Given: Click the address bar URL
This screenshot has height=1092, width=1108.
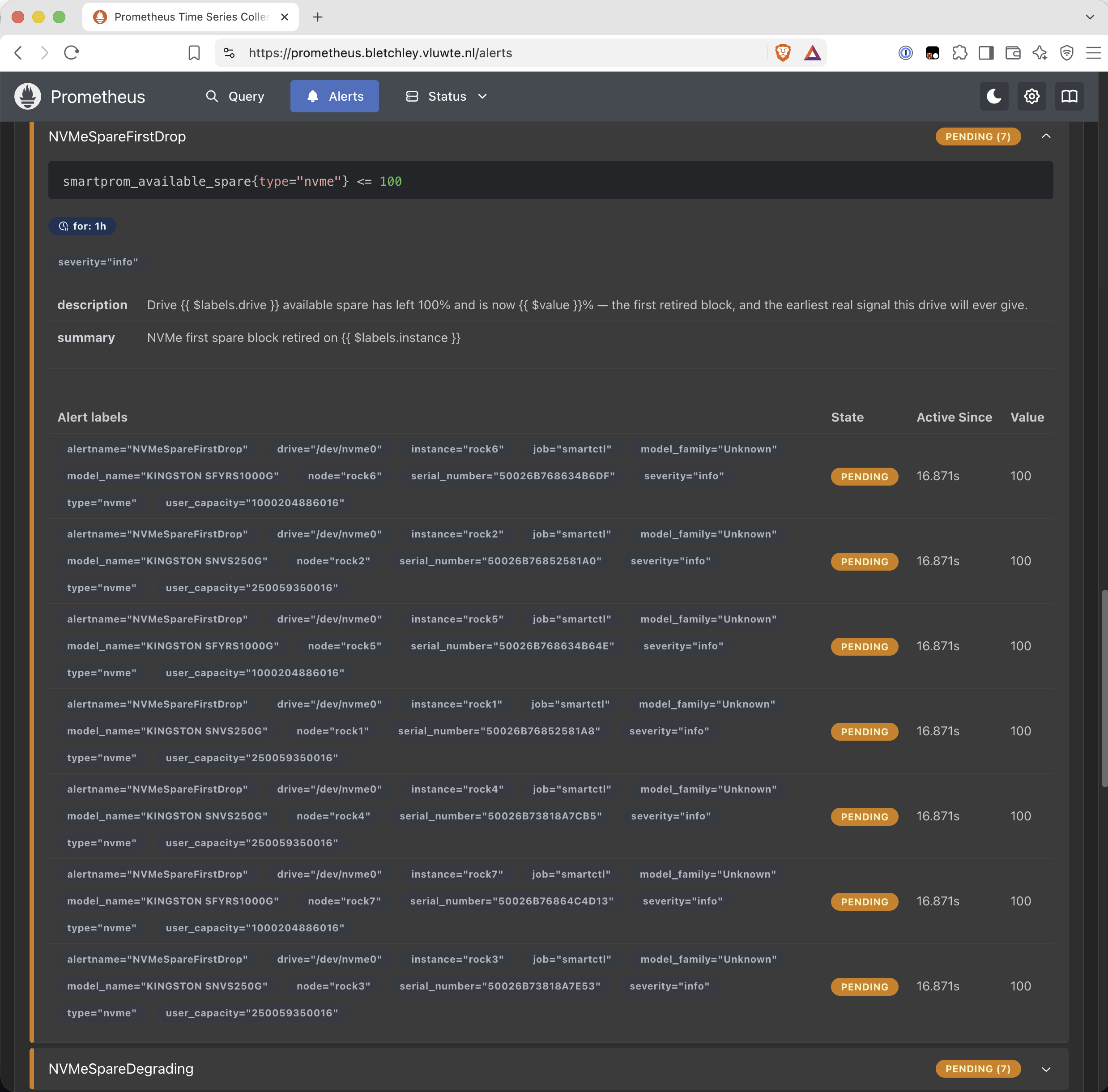Looking at the screenshot, I should click(380, 53).
